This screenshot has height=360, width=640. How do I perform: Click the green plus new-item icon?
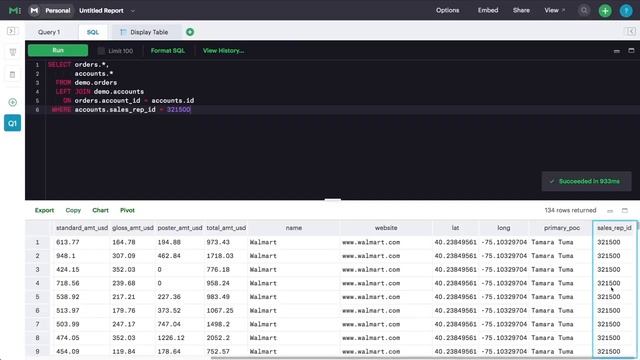pos(605,11)
